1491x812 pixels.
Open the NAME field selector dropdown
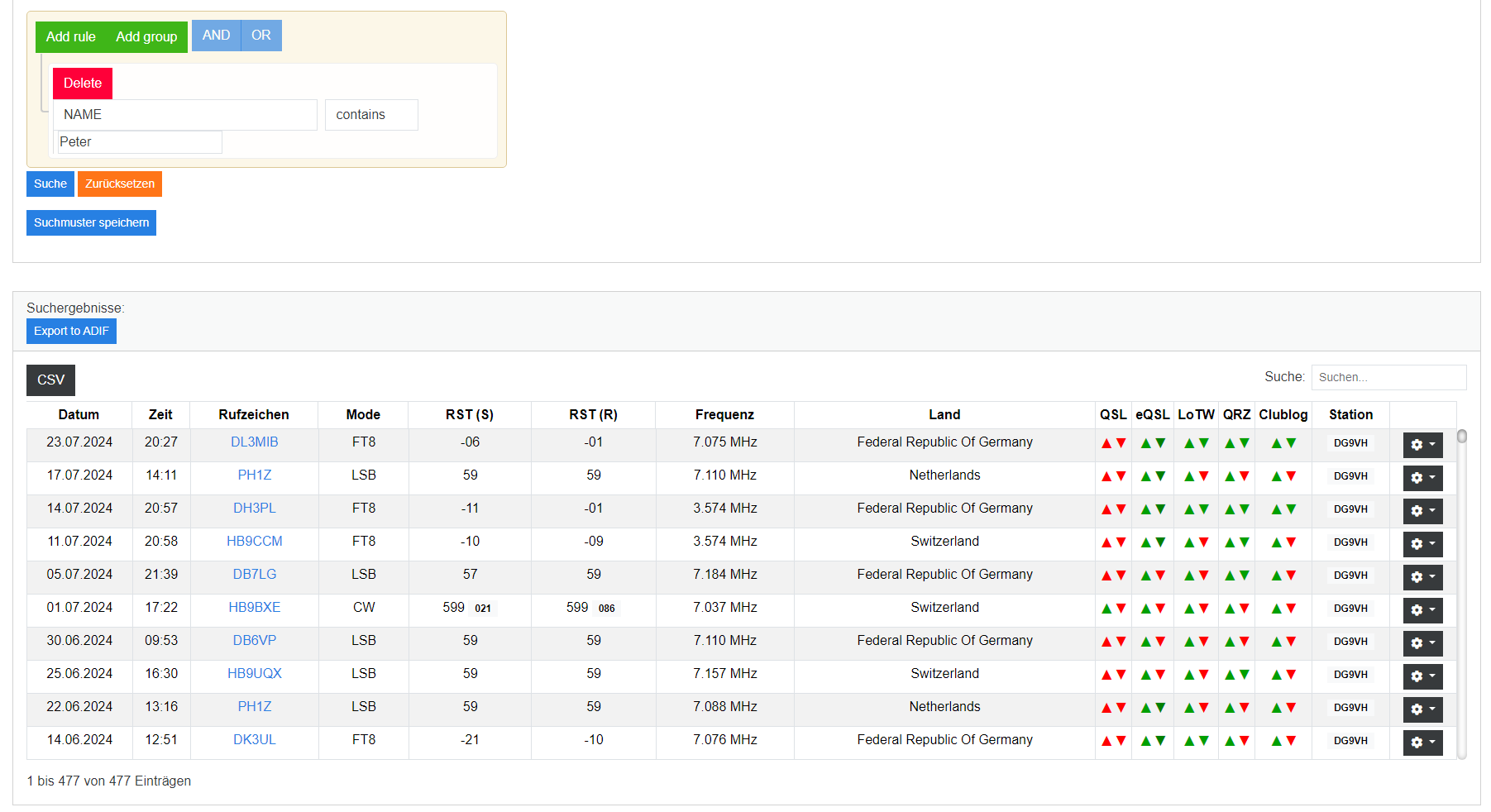[x=184, y=115]
